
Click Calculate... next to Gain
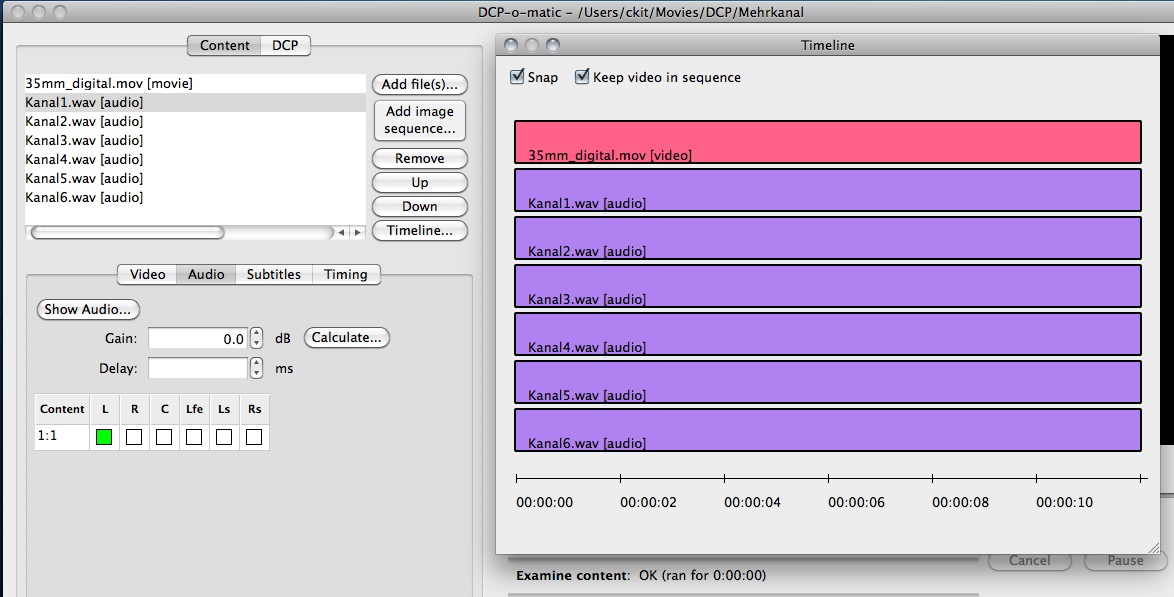click(x=346, y=338)
